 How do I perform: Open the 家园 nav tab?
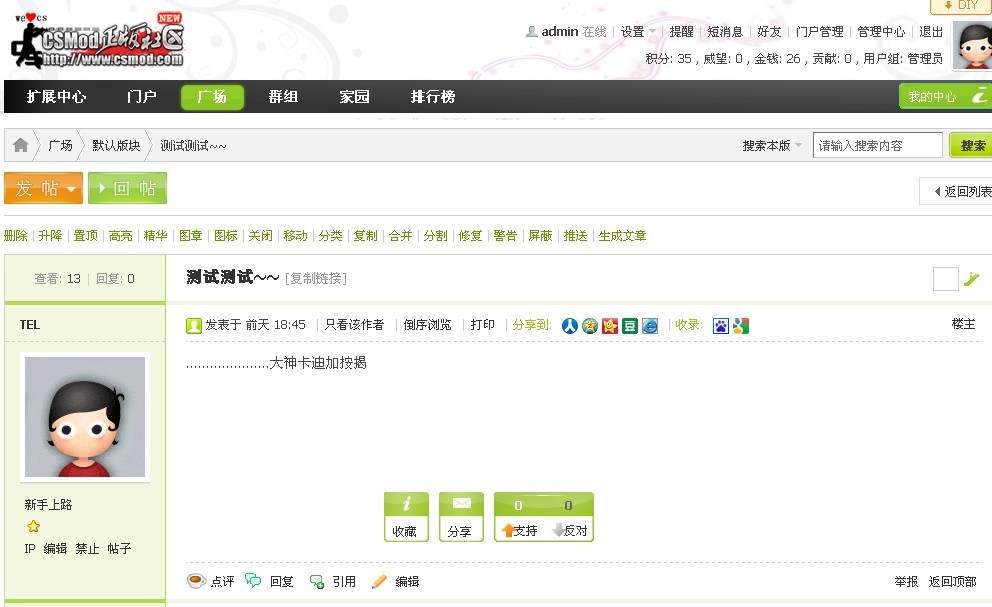pos(354,96)
